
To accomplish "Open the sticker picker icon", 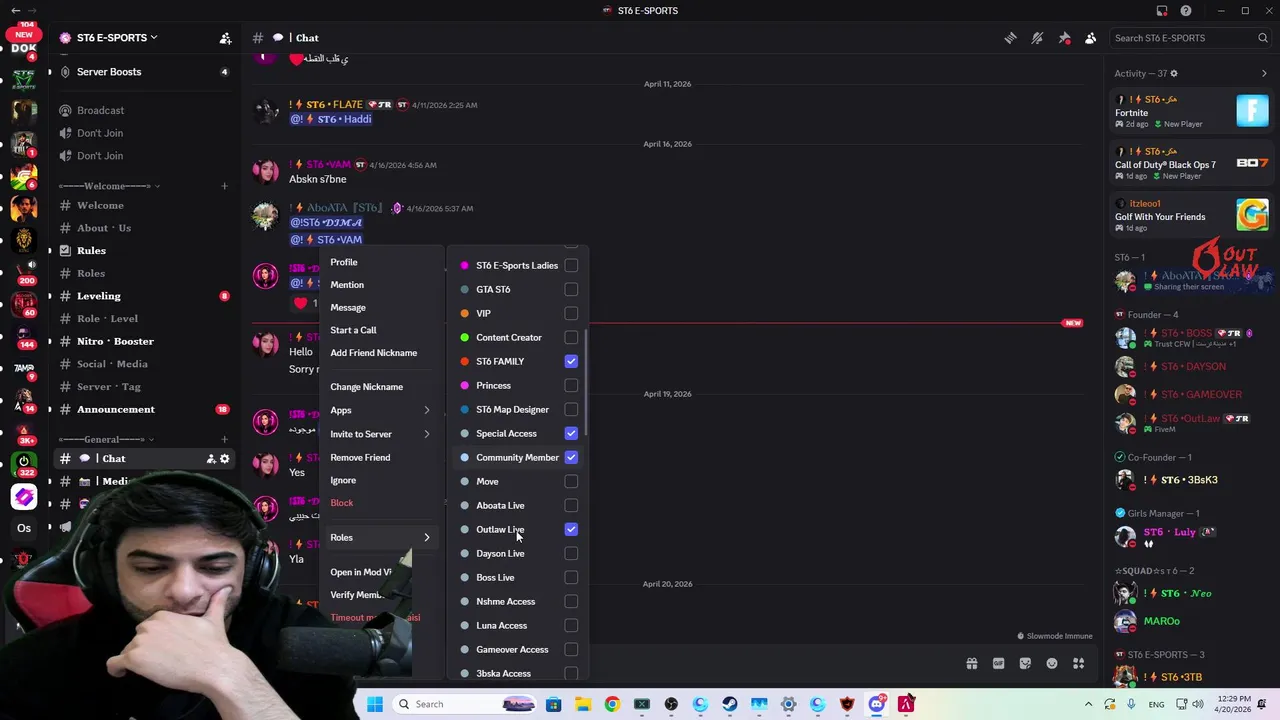I will pyautogui.click(x=1025, y=663).
